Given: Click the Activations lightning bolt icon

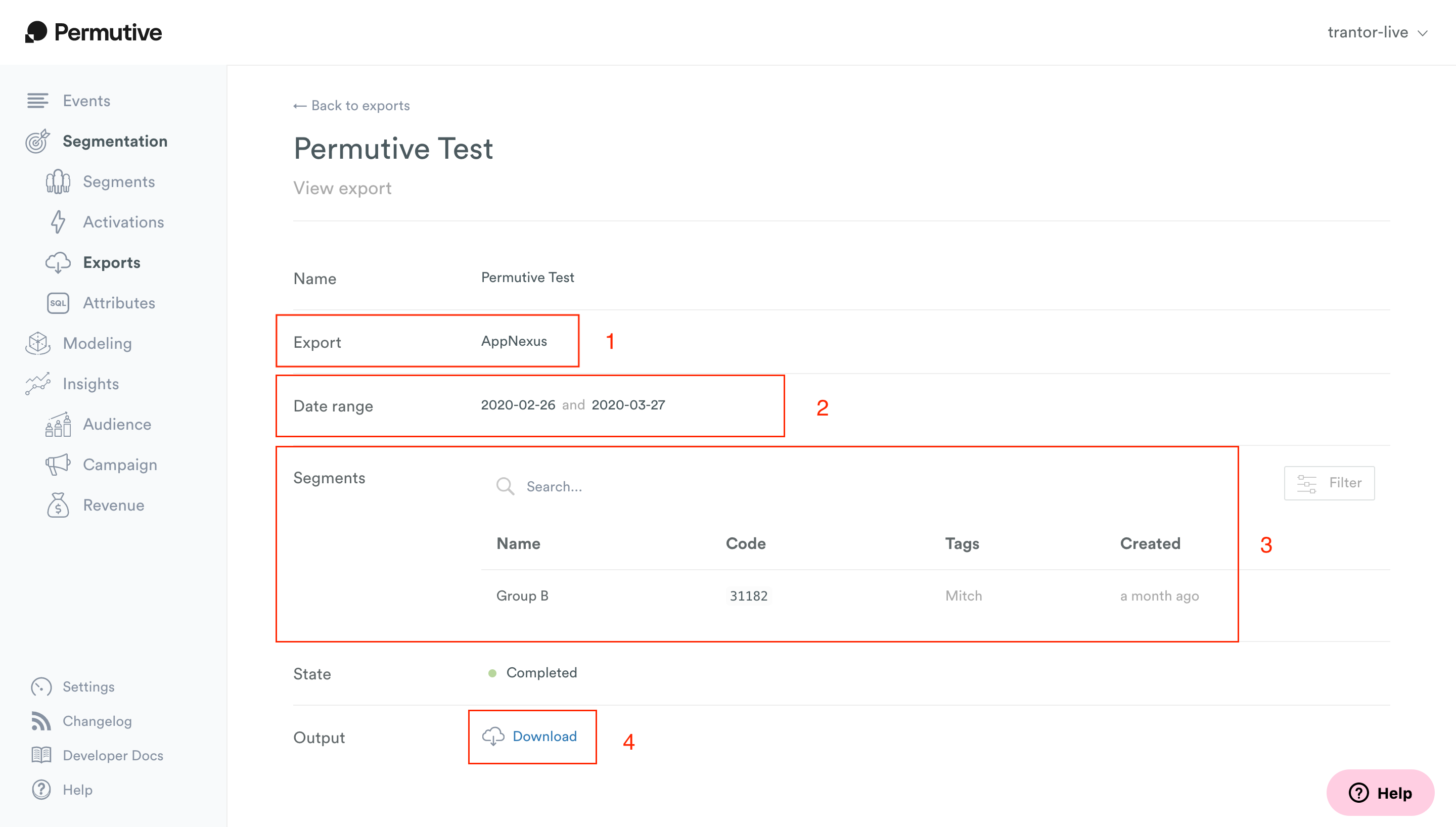Looking at the screenshot, I should (x=58, y=222).
